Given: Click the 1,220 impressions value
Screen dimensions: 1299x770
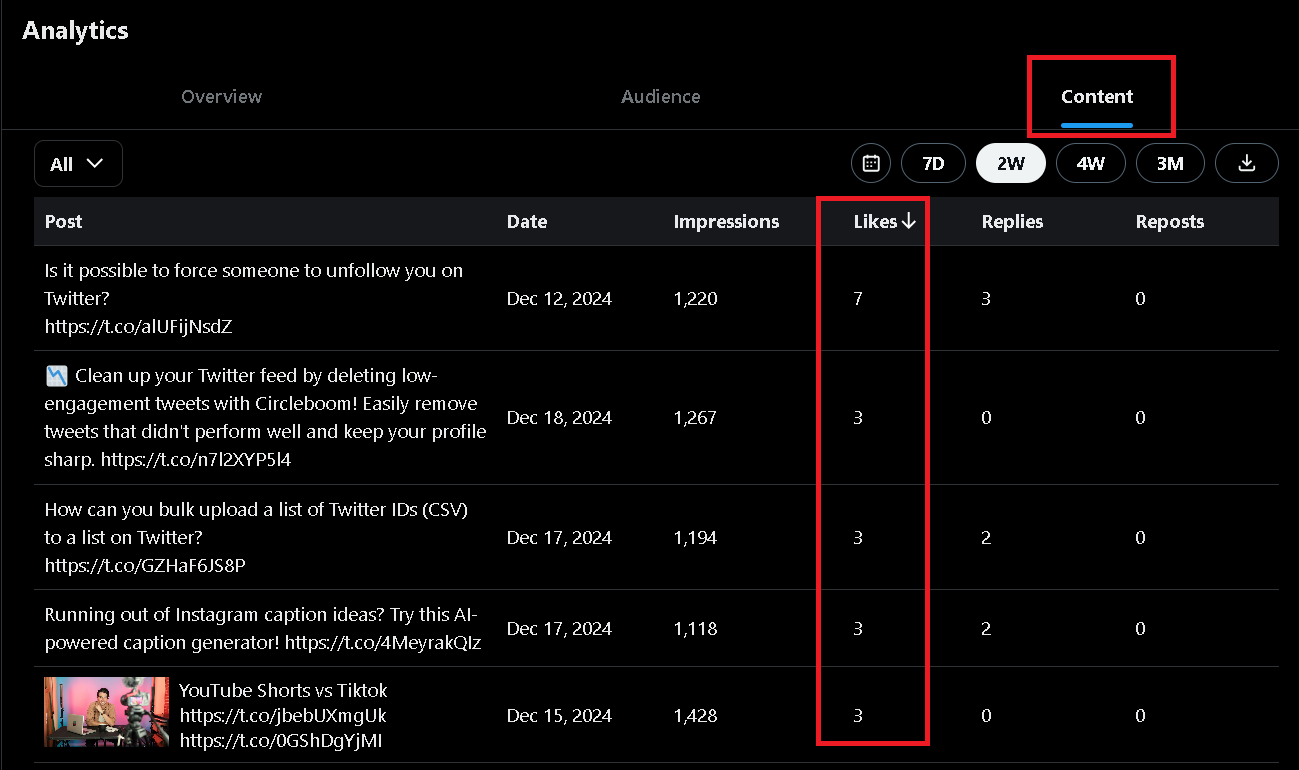Looking at the screenshot, I should (x=696, y=299).
